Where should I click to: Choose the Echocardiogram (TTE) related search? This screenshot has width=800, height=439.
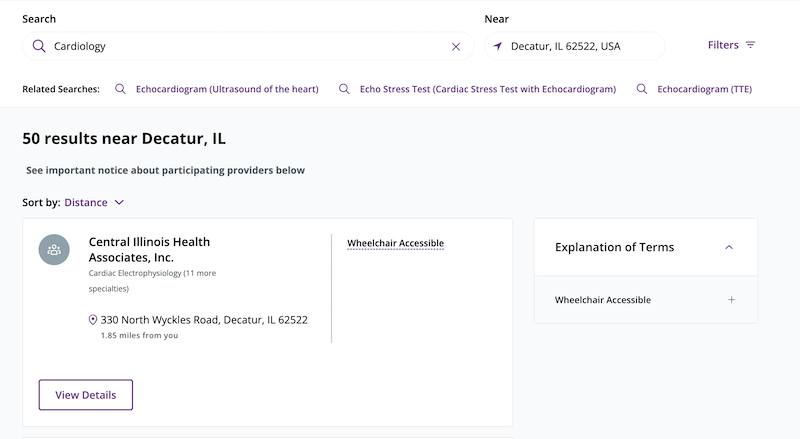[x=704, y=89]
